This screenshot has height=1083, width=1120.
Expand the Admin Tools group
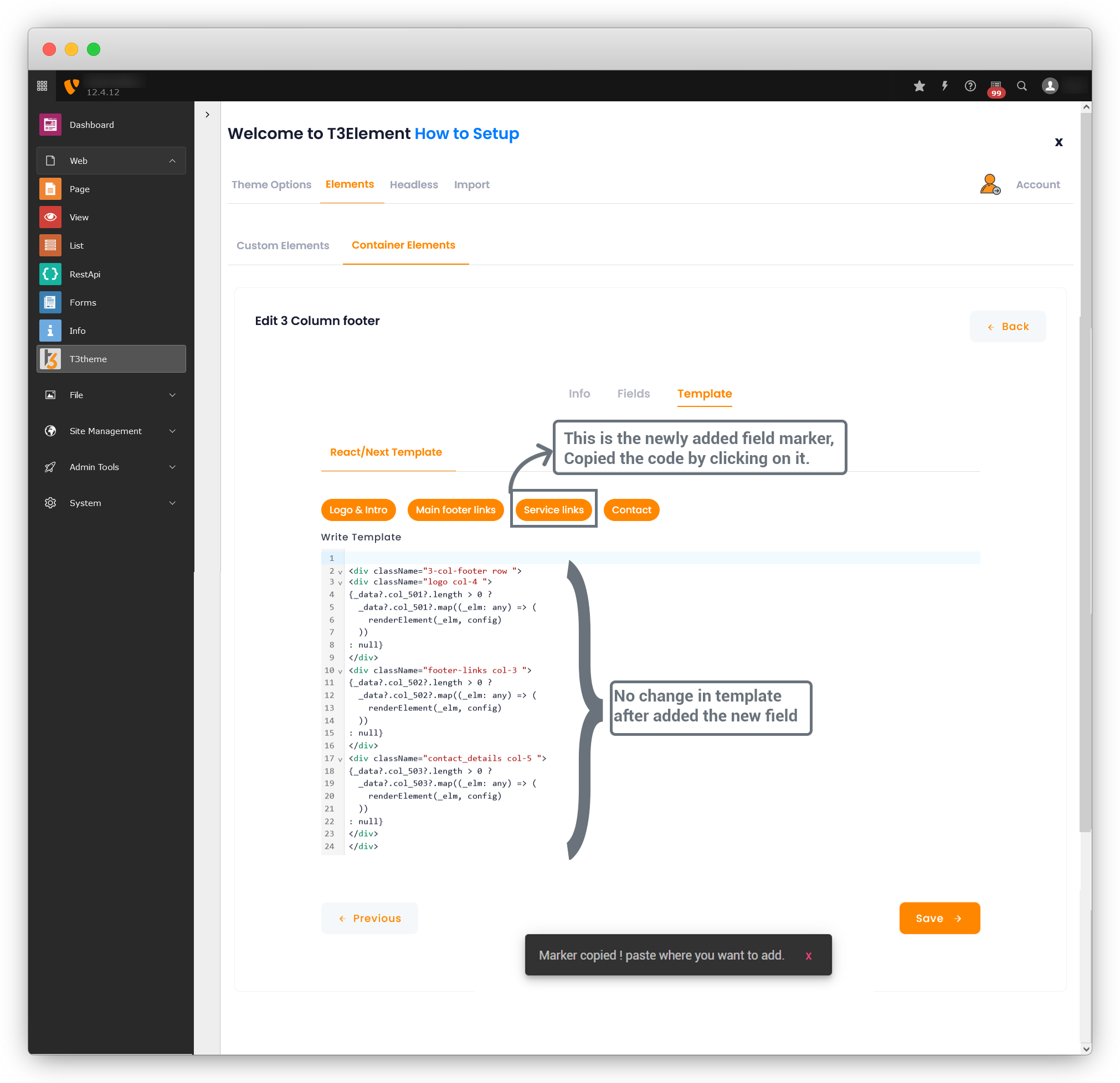point(111,467)
